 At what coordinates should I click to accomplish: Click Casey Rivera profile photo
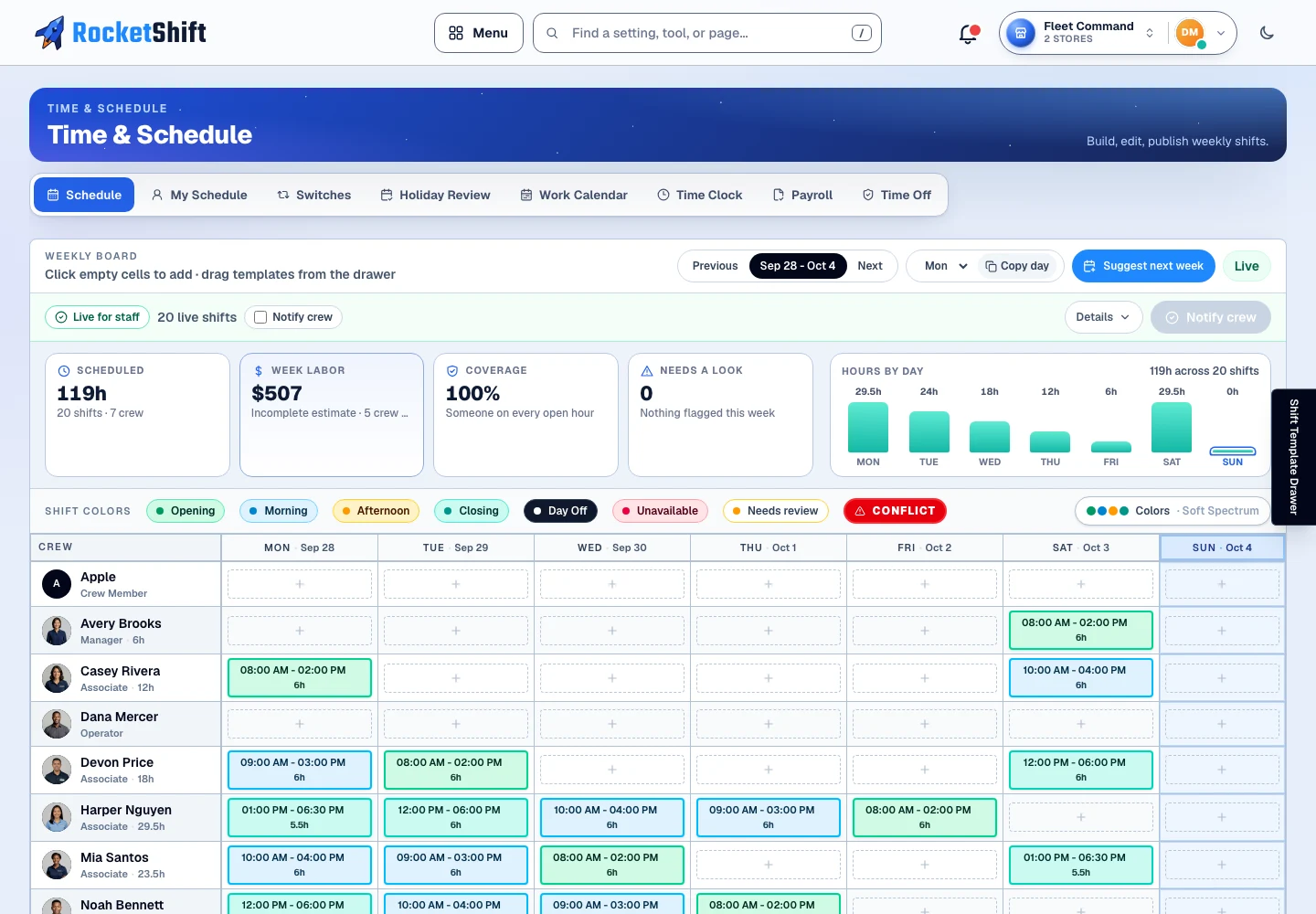click(57, 678)
